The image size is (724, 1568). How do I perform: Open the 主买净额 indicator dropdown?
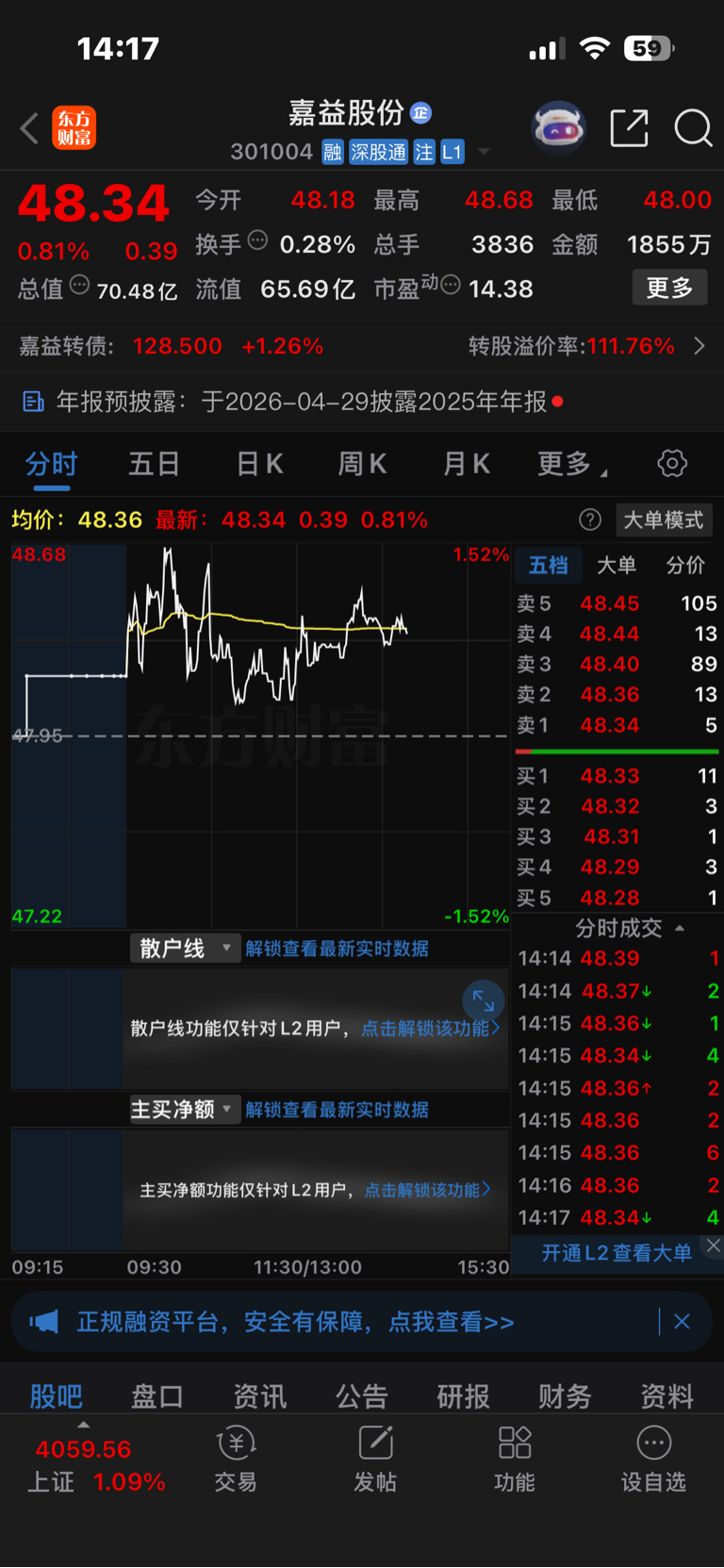[185, 1110]
